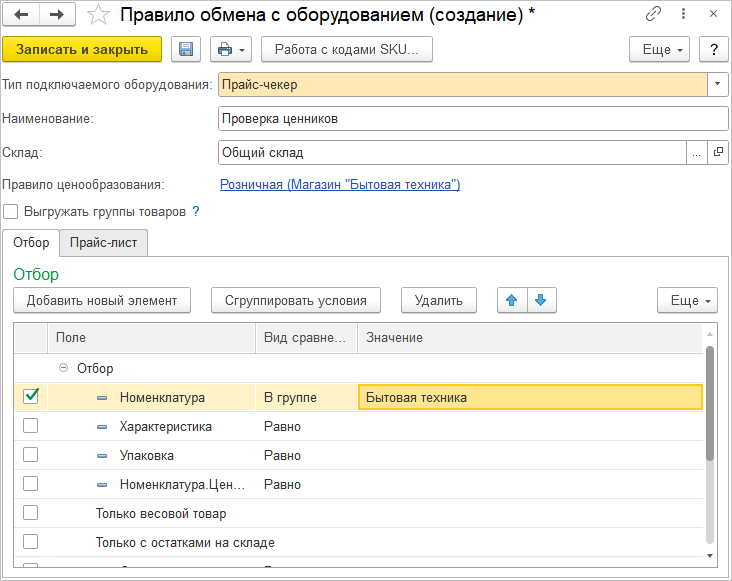Switch to the Прайс-лист tab

coord(103,243)
